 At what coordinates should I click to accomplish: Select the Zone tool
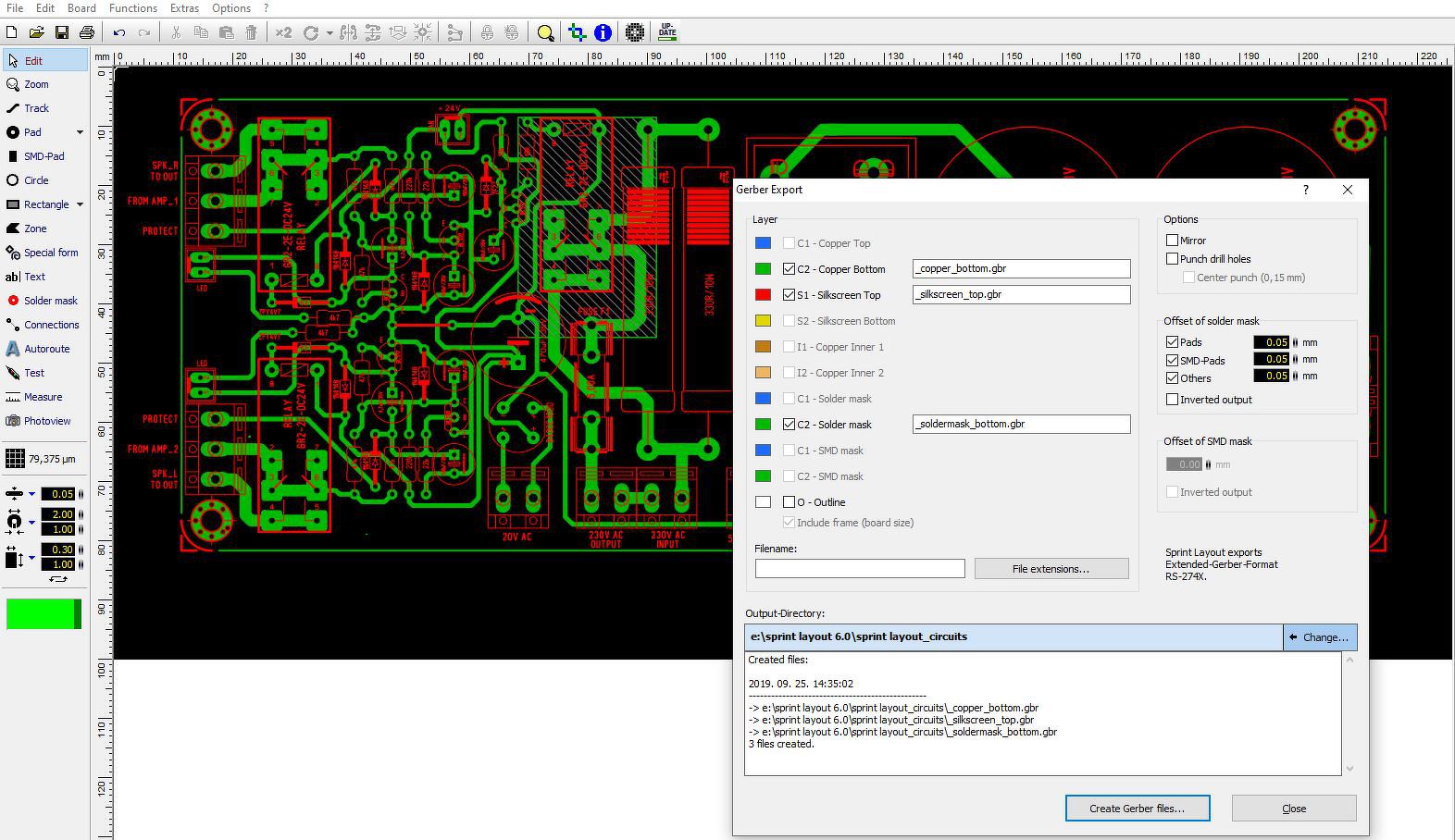click(44, 229)
